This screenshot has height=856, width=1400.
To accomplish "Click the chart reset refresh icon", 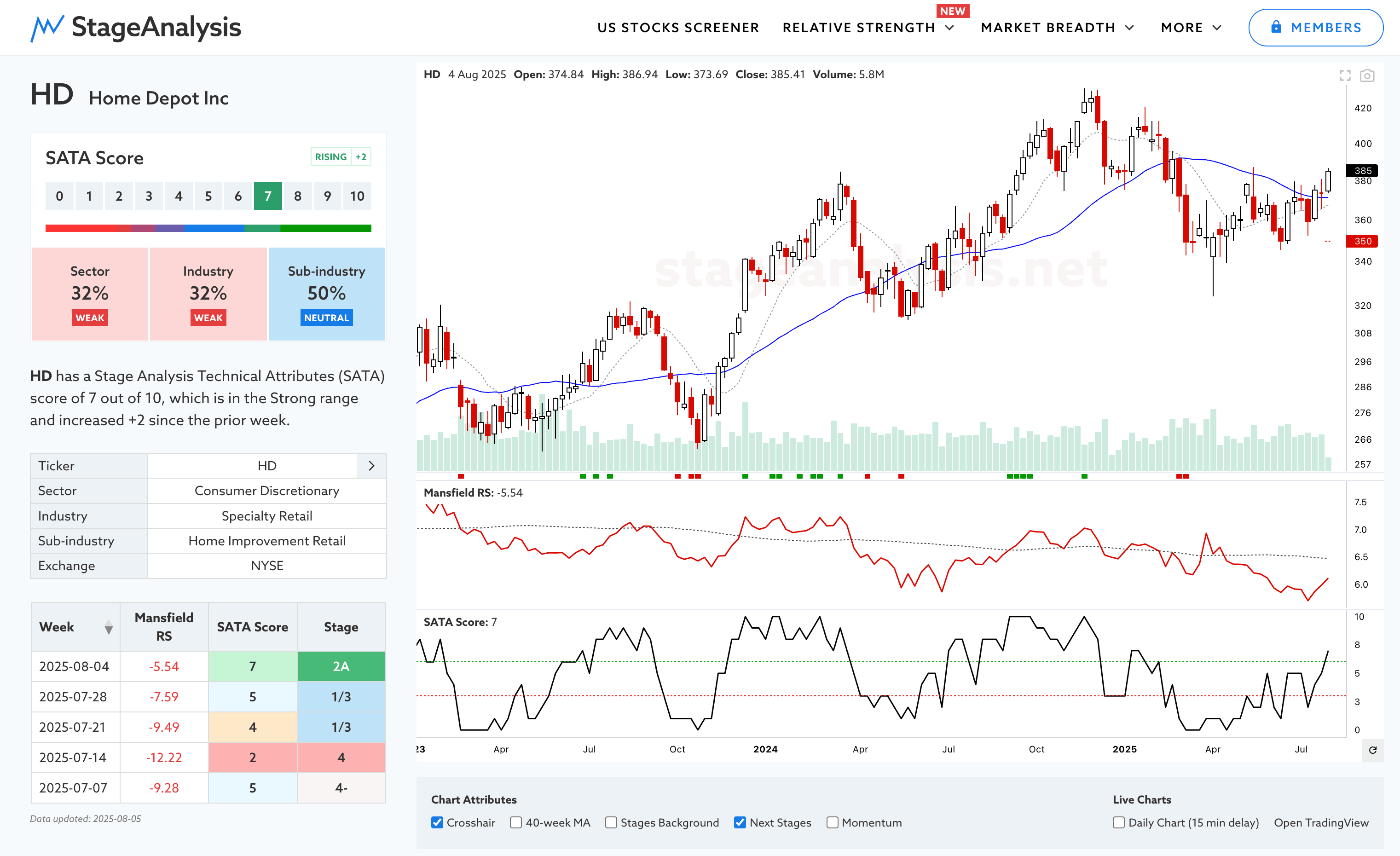I will tap(1373, 750).
